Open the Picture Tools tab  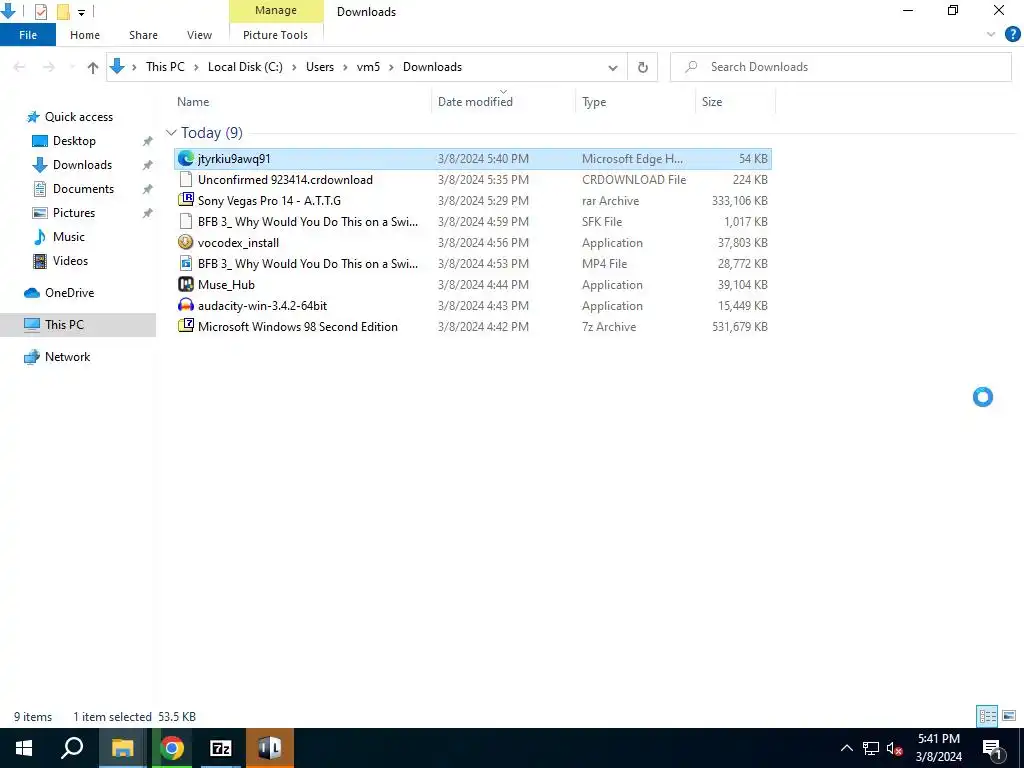[275, 35]
